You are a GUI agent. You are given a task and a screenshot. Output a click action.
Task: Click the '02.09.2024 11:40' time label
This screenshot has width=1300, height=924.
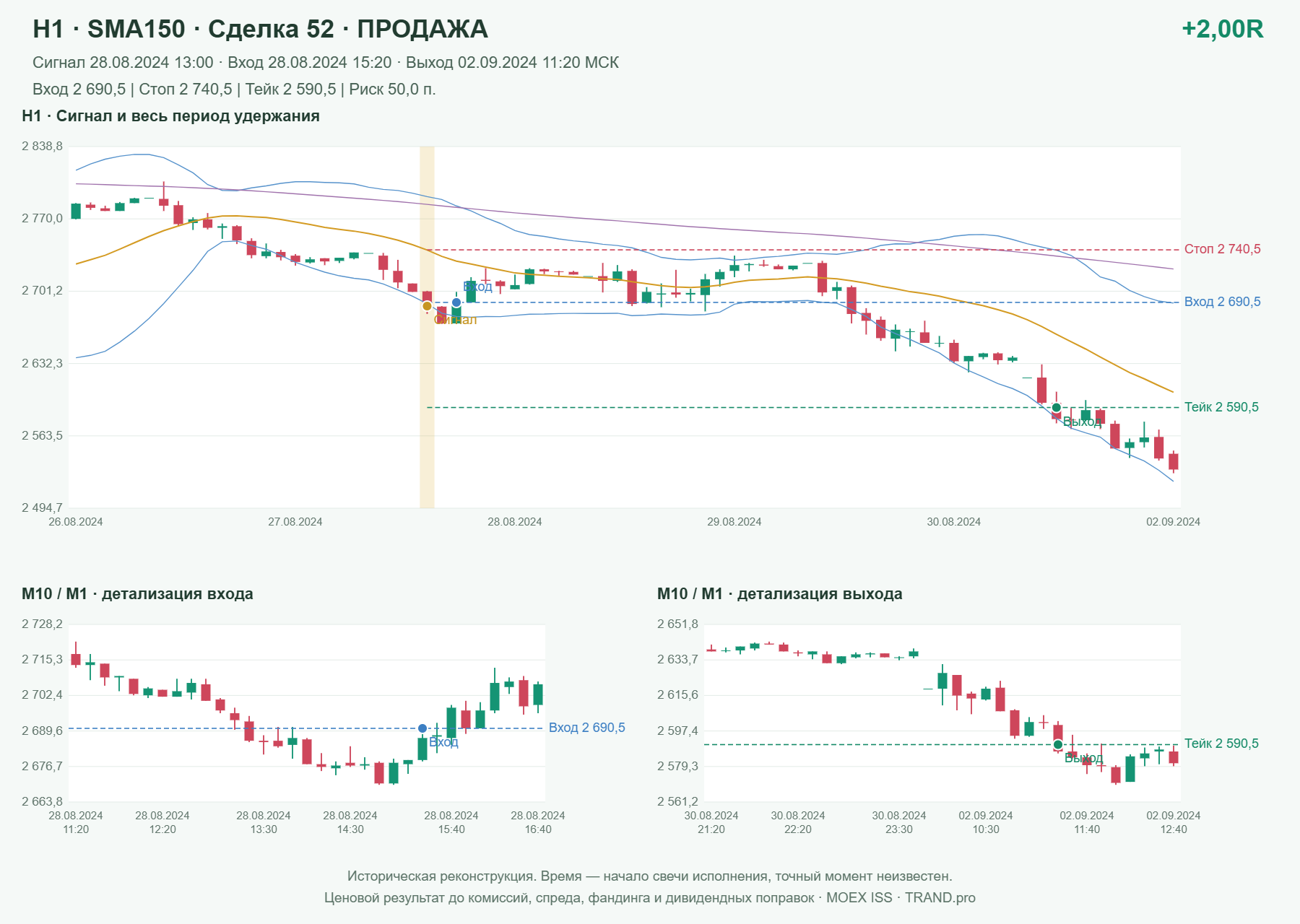pos(1087,822)
